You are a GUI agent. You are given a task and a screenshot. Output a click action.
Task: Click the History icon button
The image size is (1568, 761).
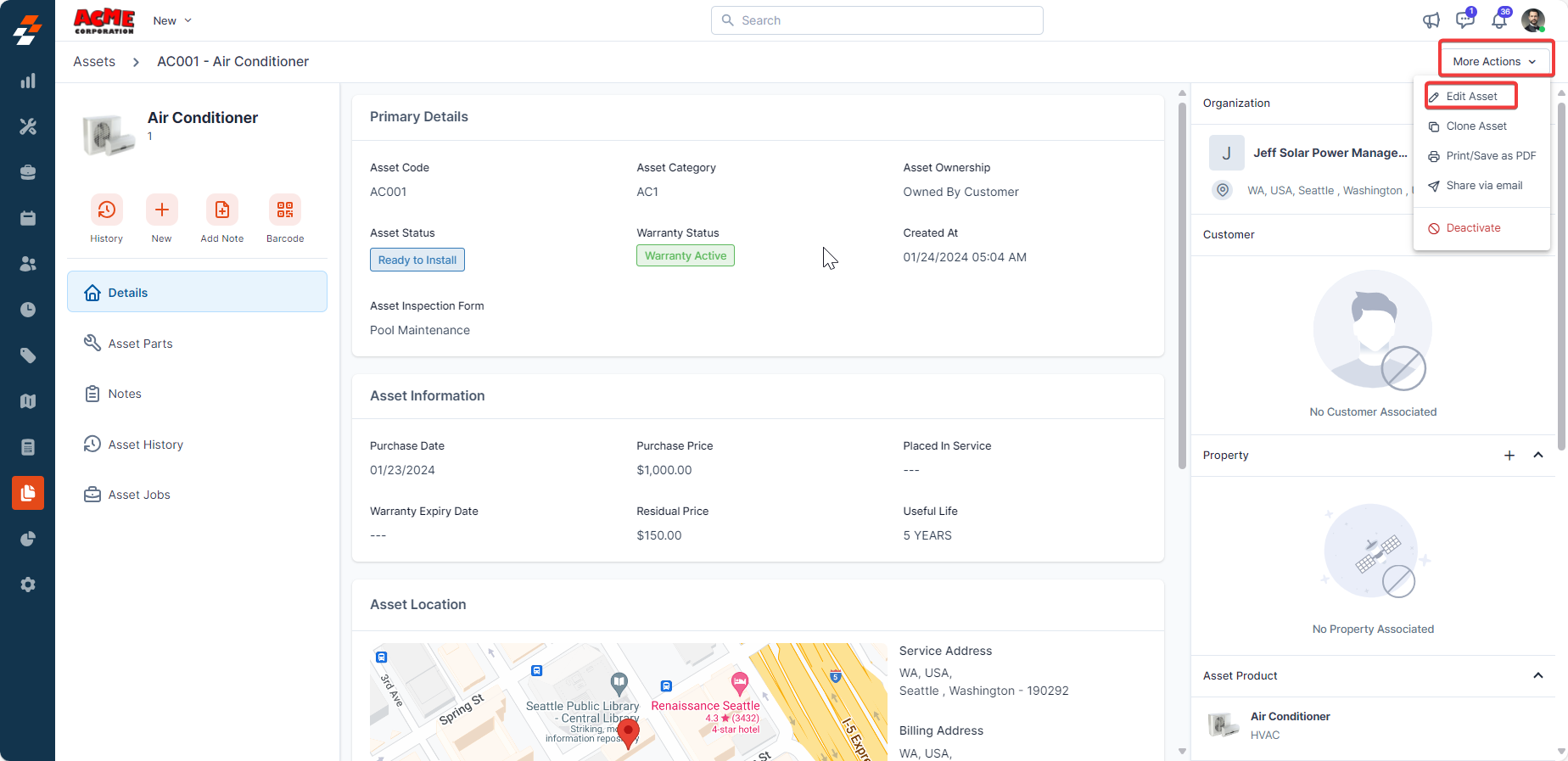[106, 210]
